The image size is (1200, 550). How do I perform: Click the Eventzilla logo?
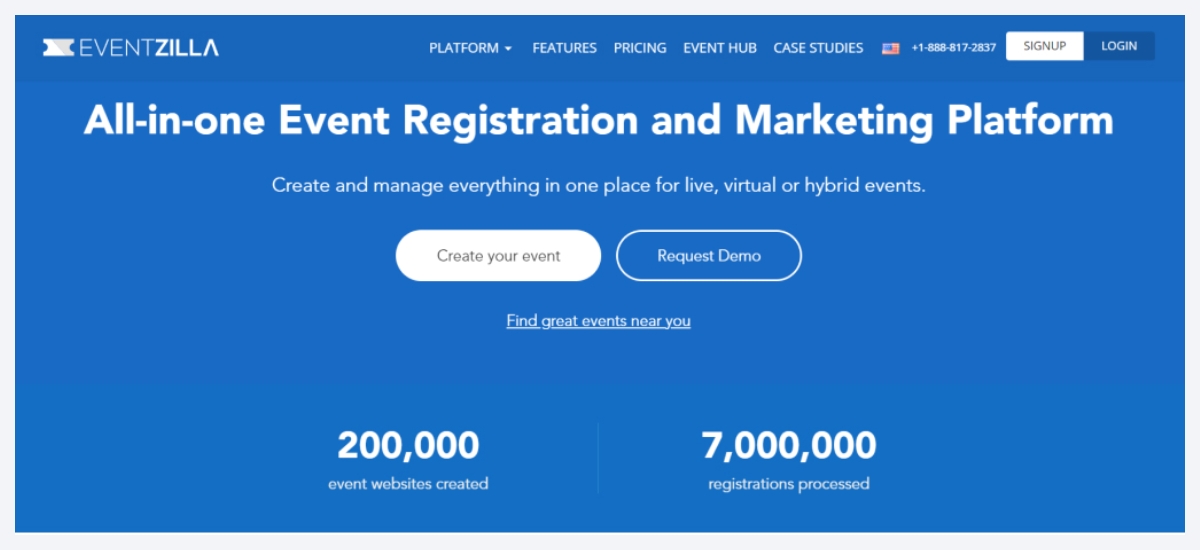(130, 47)
